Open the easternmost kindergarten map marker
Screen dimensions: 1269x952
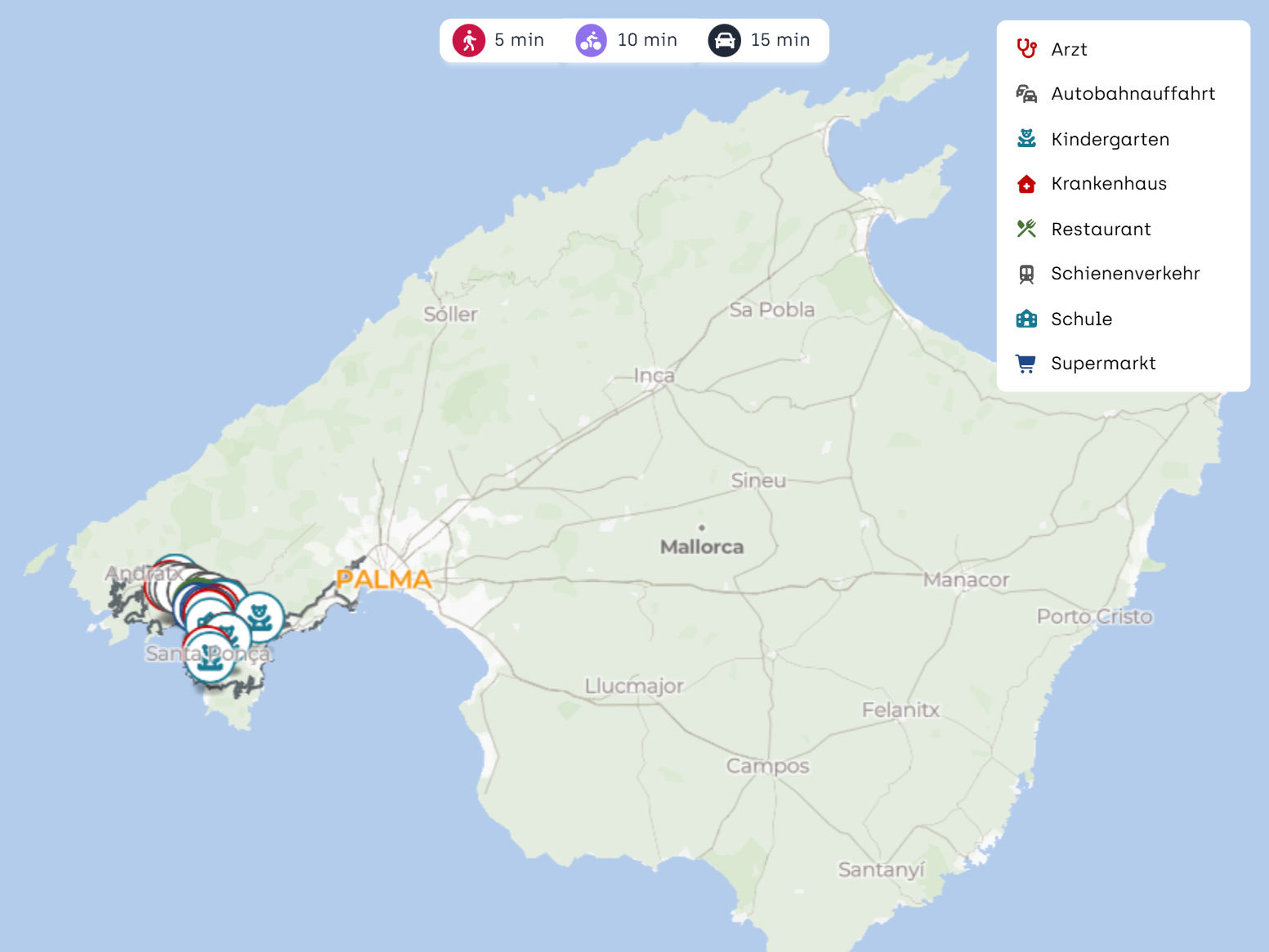coord(260,616)
